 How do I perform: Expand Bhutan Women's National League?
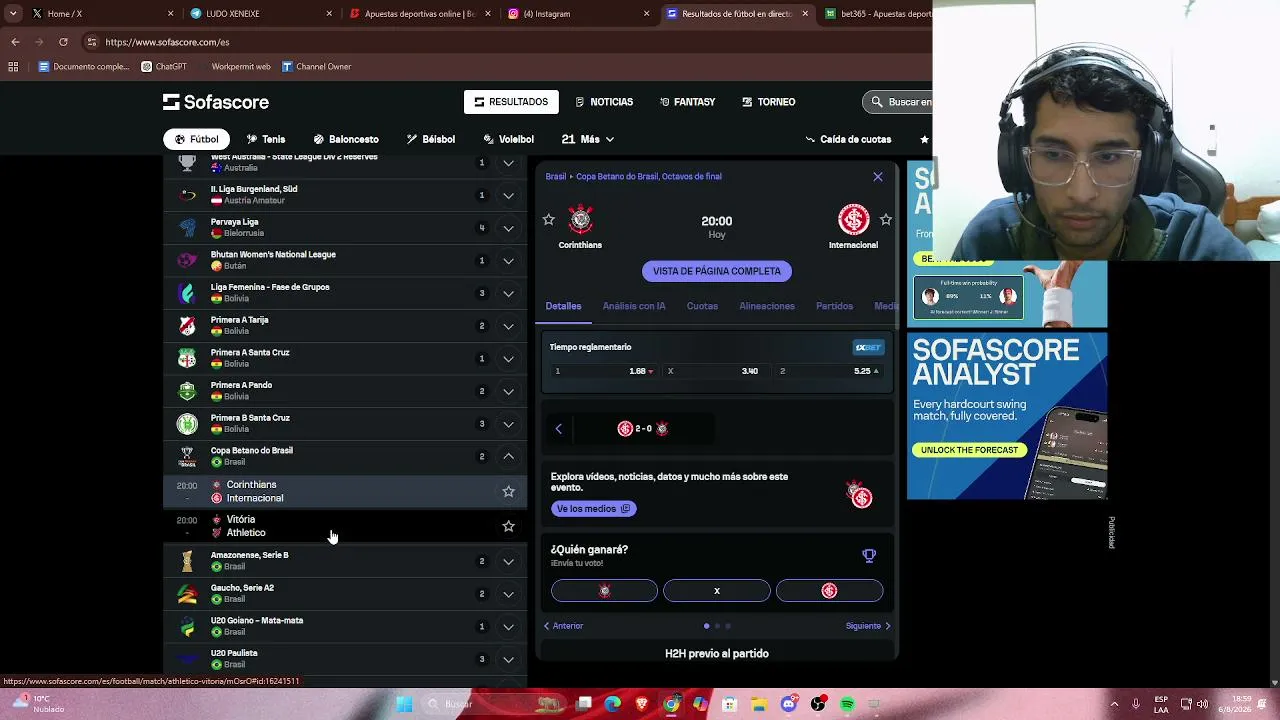click(508, 261)
